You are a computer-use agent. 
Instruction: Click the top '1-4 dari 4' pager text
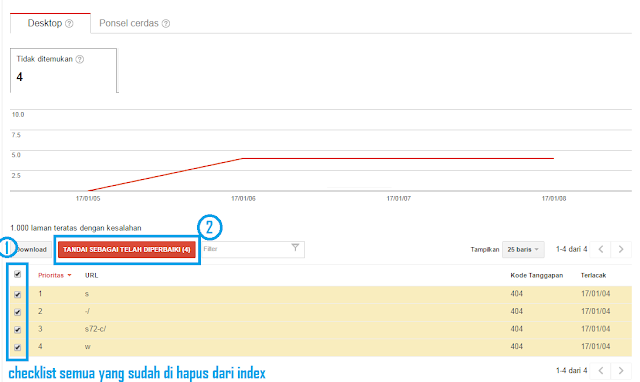pyautogui.click(x=571, y=249)
